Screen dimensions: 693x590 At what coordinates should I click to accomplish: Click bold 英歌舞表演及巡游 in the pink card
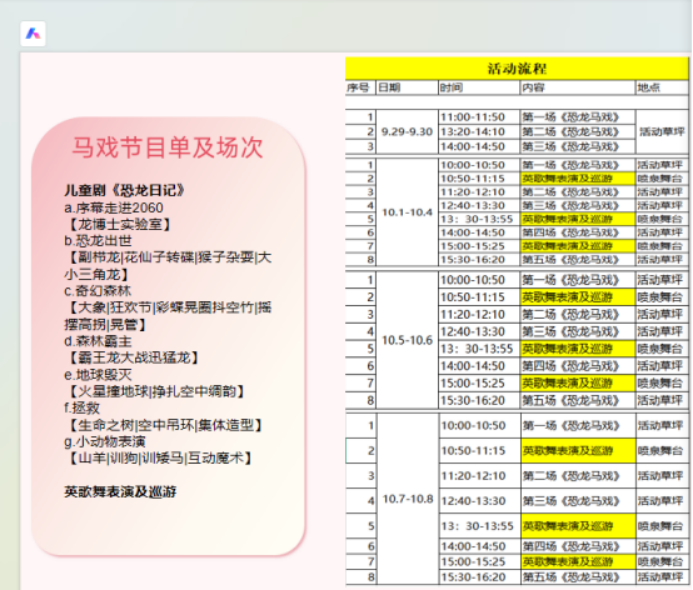[x=120, y=492]
